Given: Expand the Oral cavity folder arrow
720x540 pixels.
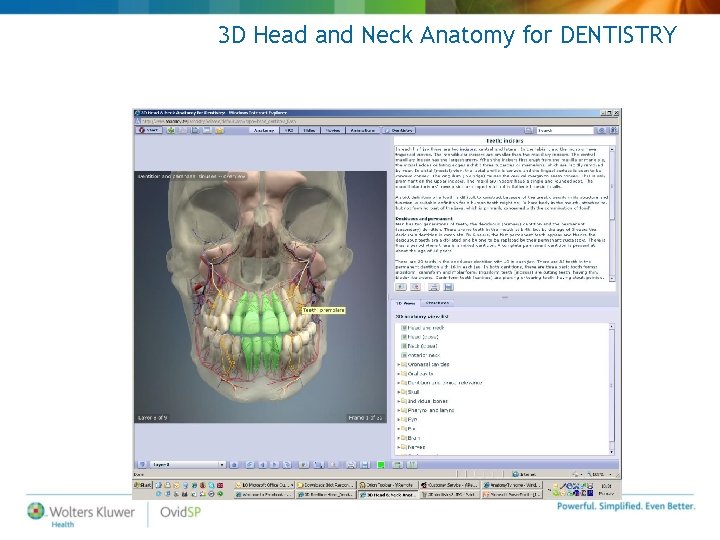Looking at the screenshot, I should pyautogui.click(x=398, y=374).
